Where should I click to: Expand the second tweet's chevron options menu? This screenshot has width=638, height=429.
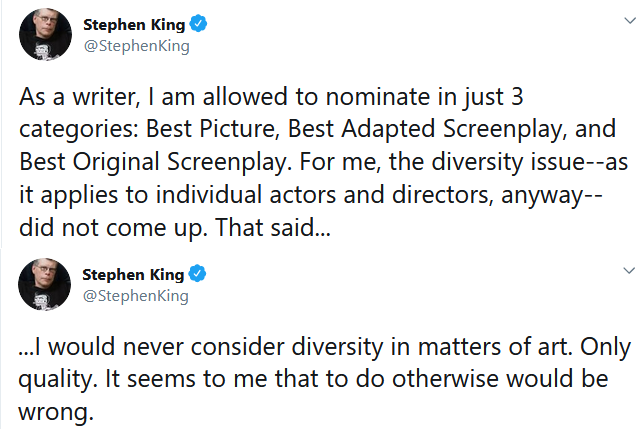628,271
